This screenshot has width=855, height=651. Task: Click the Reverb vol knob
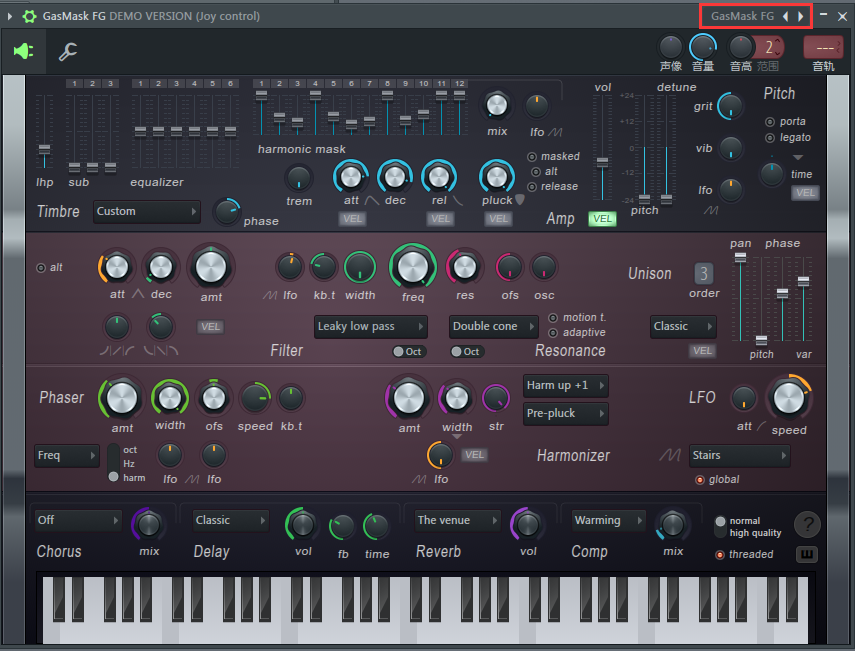[x=527, y=525]
